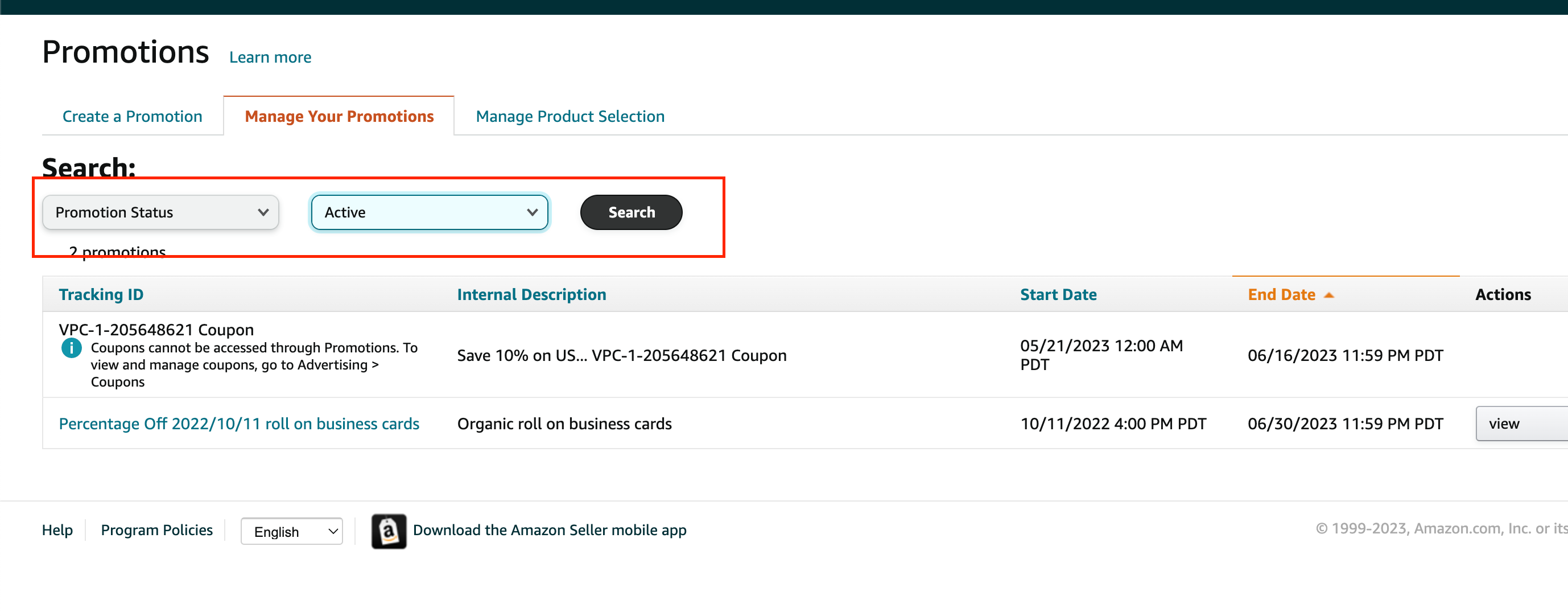Click the End Date sort arrow

click(1329, 295)
